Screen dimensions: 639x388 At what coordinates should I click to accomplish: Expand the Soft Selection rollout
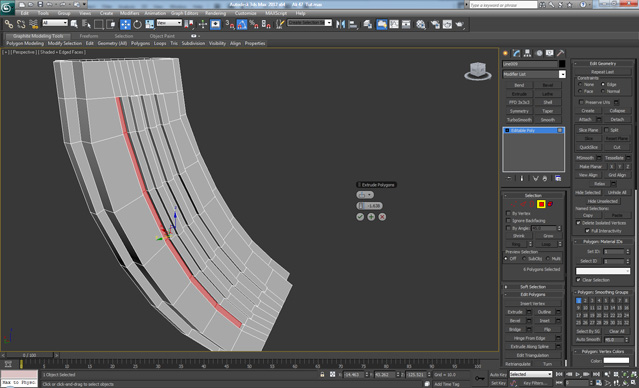[533, 287]
